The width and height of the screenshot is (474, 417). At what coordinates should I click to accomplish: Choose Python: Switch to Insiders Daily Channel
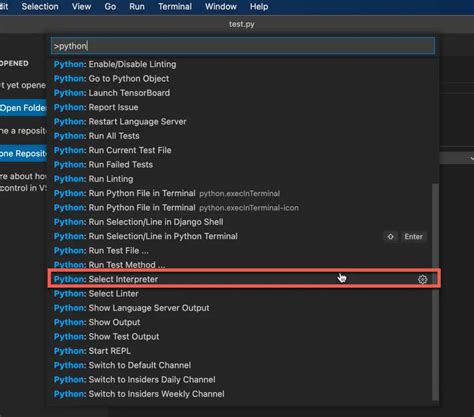(x=243, y=380)
